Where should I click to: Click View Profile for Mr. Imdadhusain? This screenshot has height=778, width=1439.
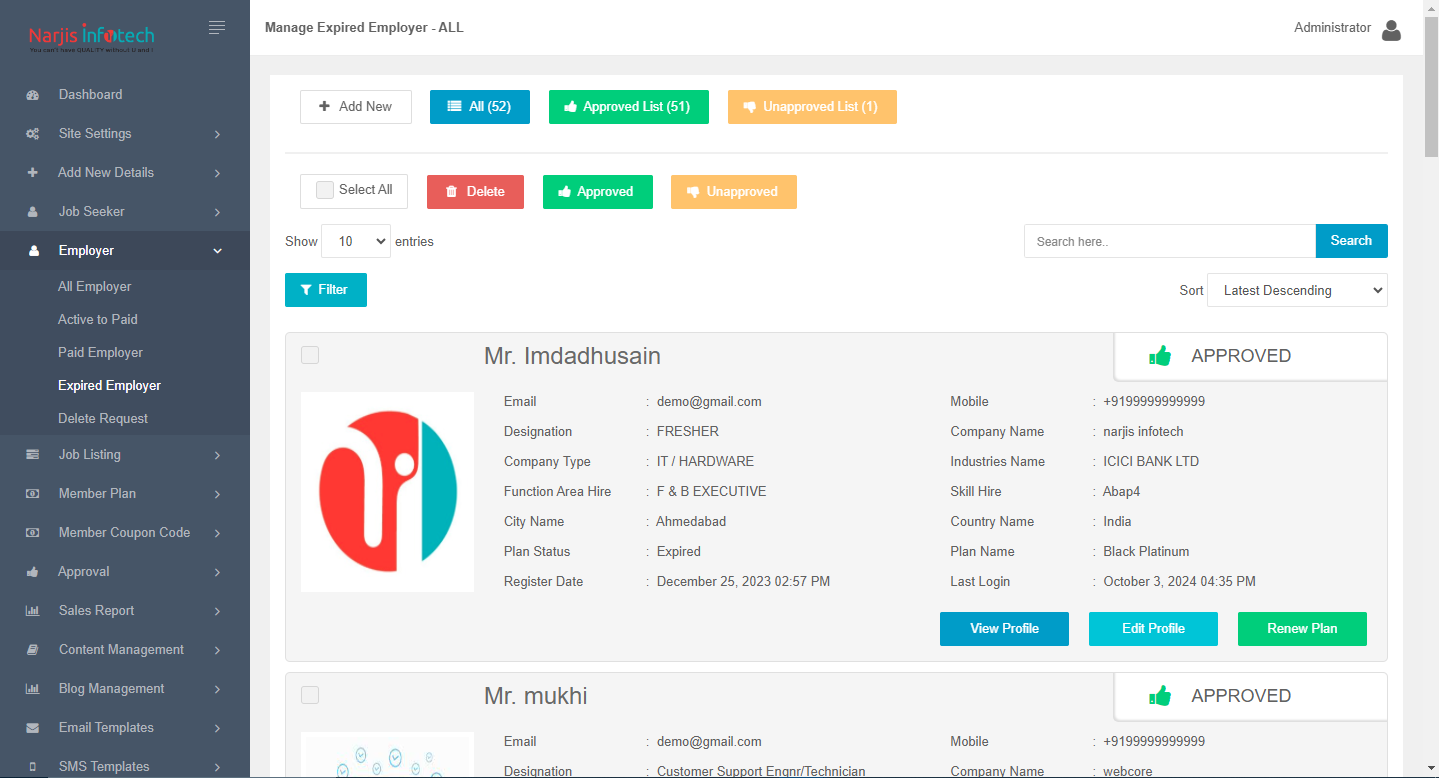tap(1004, 629)
